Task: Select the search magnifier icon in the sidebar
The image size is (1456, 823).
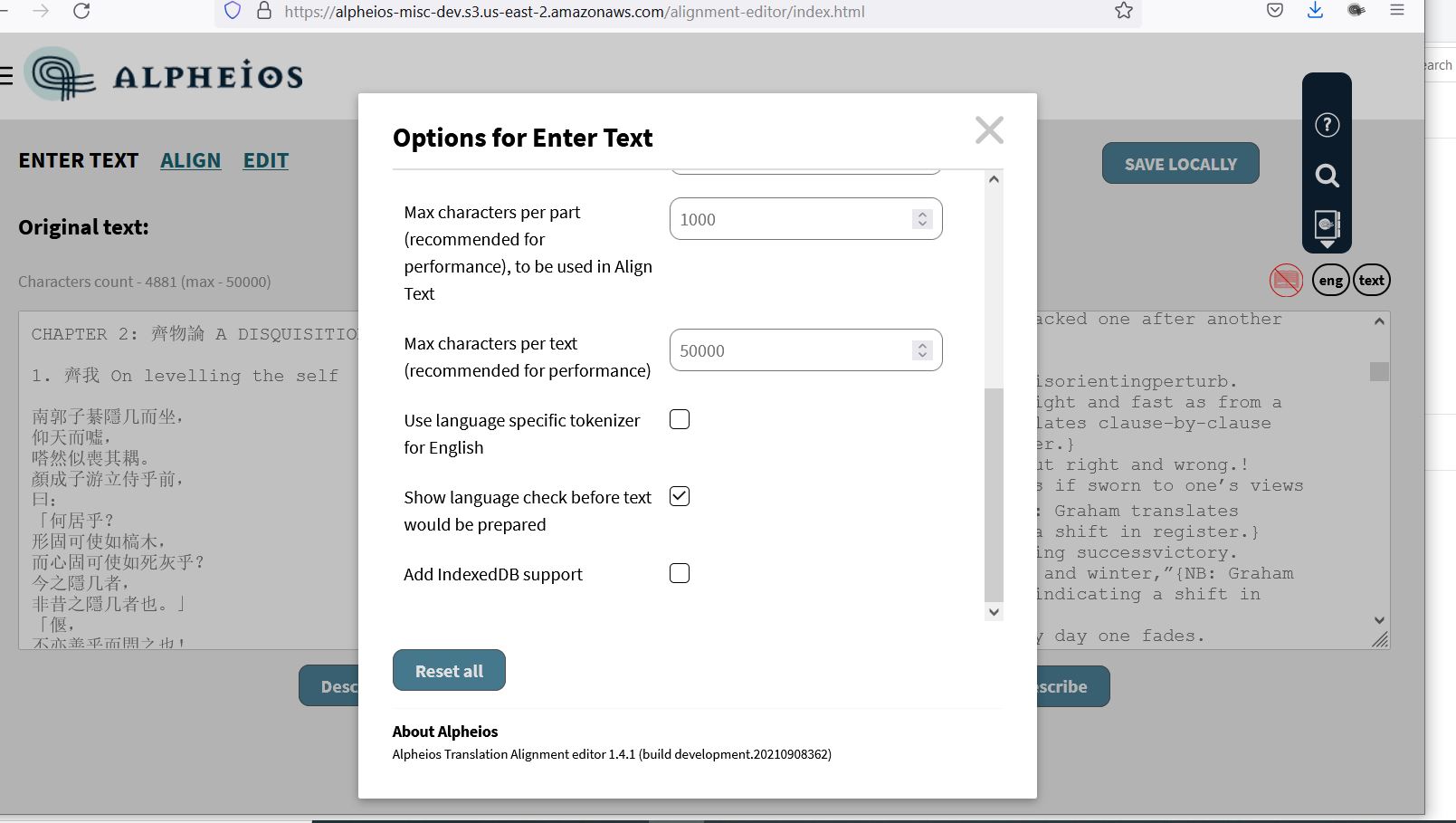Action: (x=1327, y=177)
